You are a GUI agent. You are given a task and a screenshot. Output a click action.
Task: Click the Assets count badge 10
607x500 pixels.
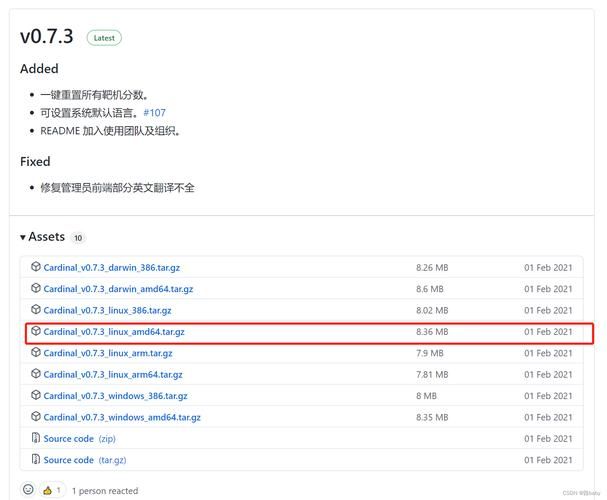click(78, 238)
